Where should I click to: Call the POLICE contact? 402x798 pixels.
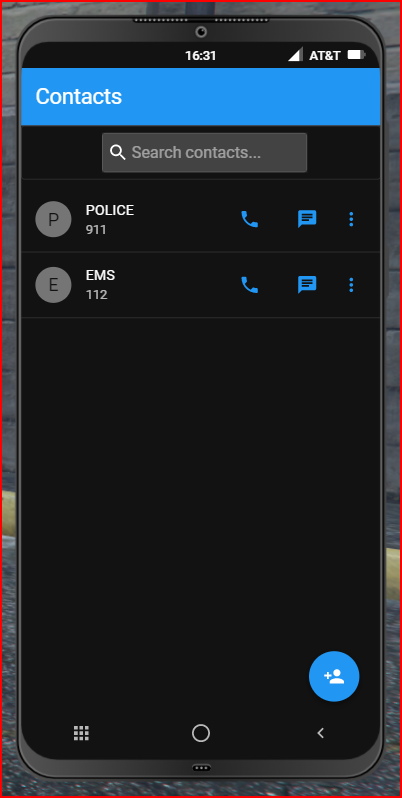[249, 219]
